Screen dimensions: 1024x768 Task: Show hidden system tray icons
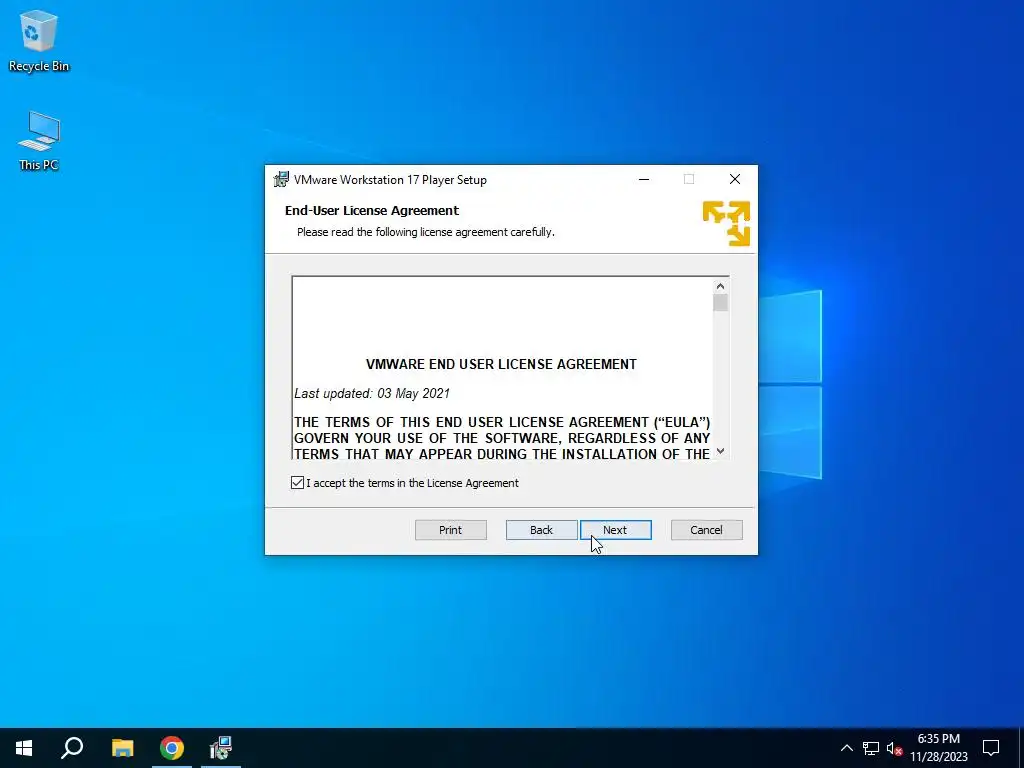tap(846, 748)
